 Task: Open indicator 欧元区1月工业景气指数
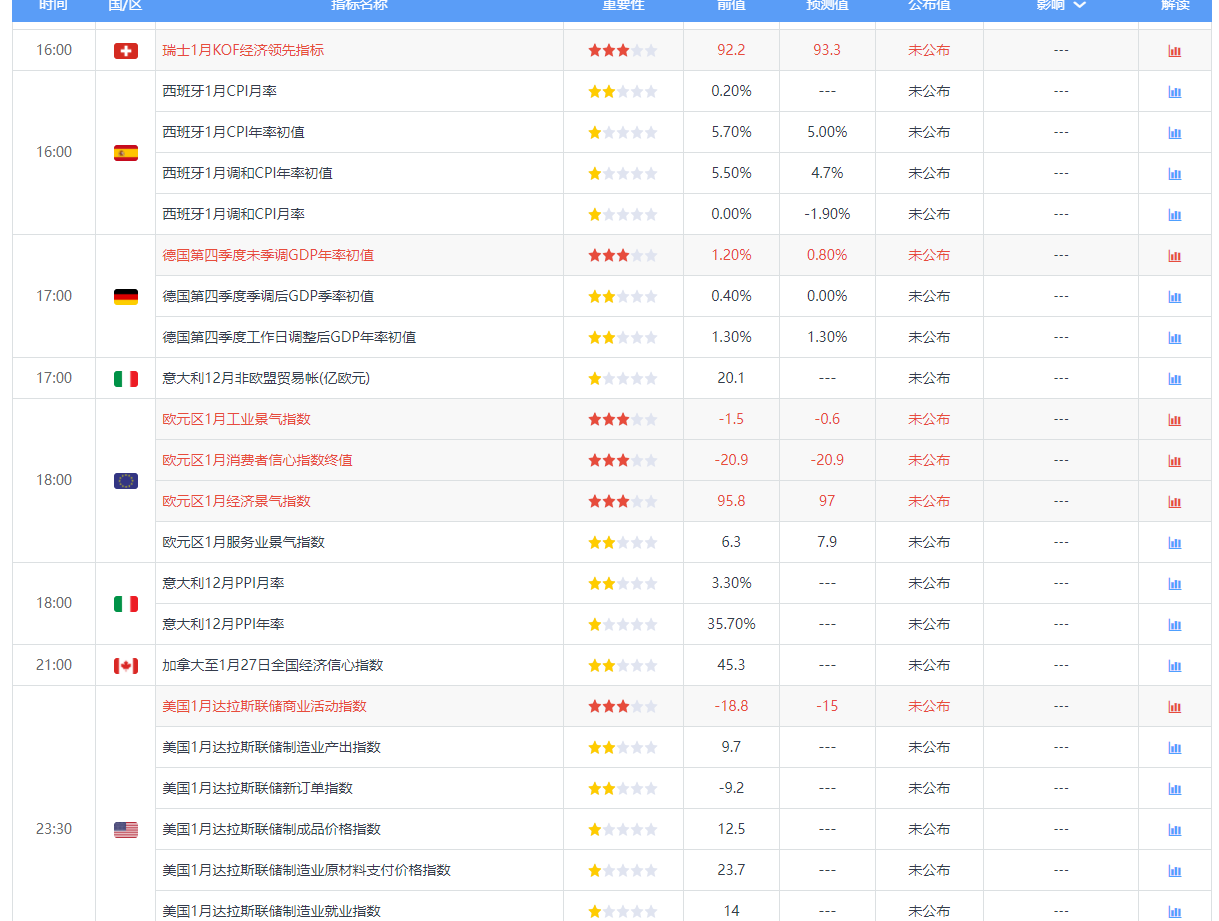point(236,419)
